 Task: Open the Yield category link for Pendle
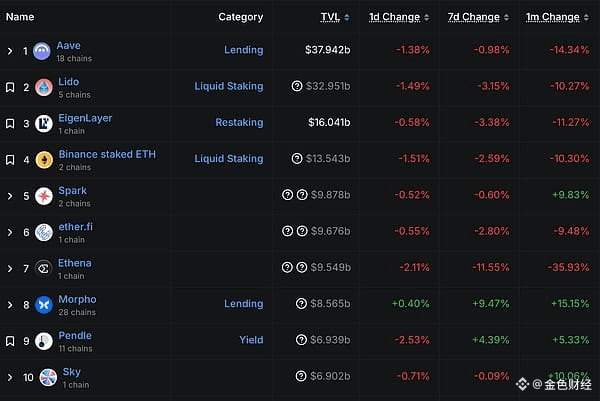pos(251,340)
